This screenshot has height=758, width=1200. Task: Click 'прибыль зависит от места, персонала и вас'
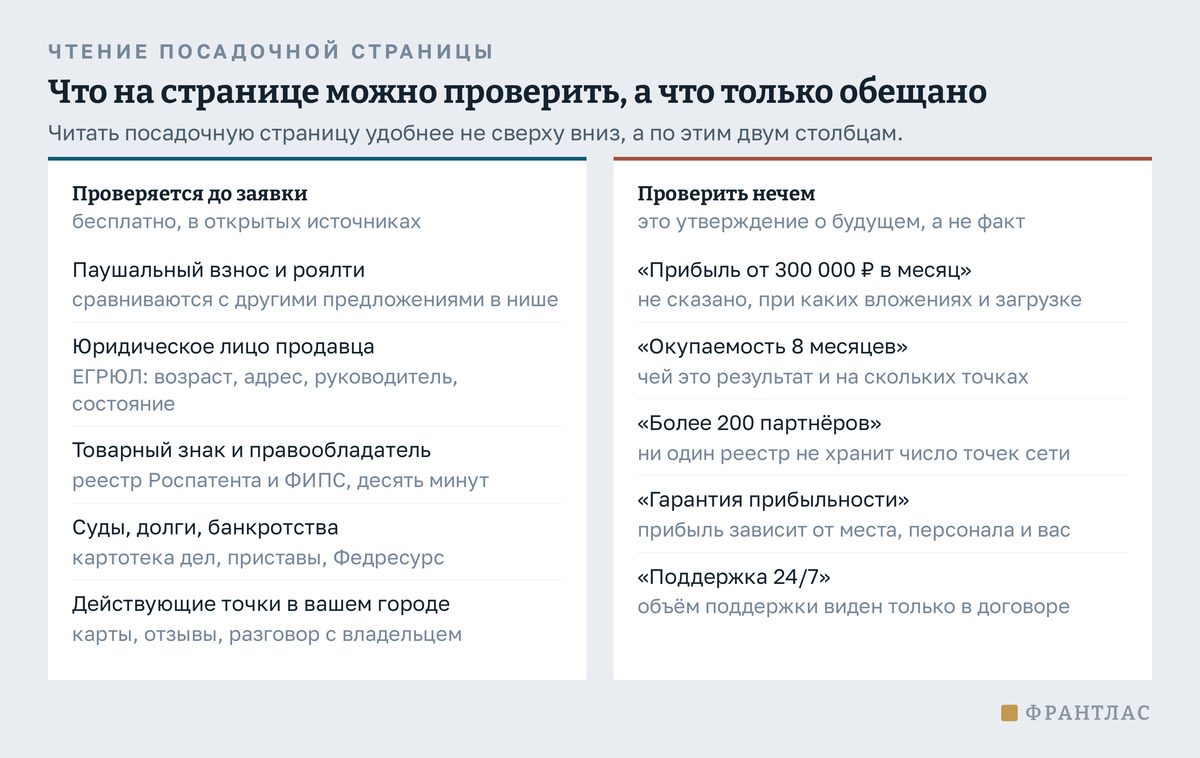tap(854, 529)
